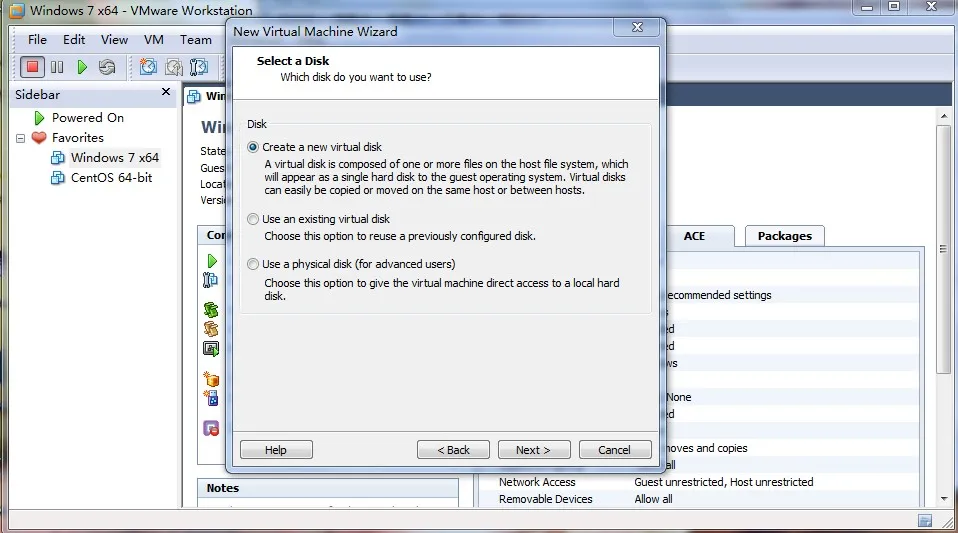Select Create a new virtual disk option
958x533 pixels.
[x=253, y=147]
